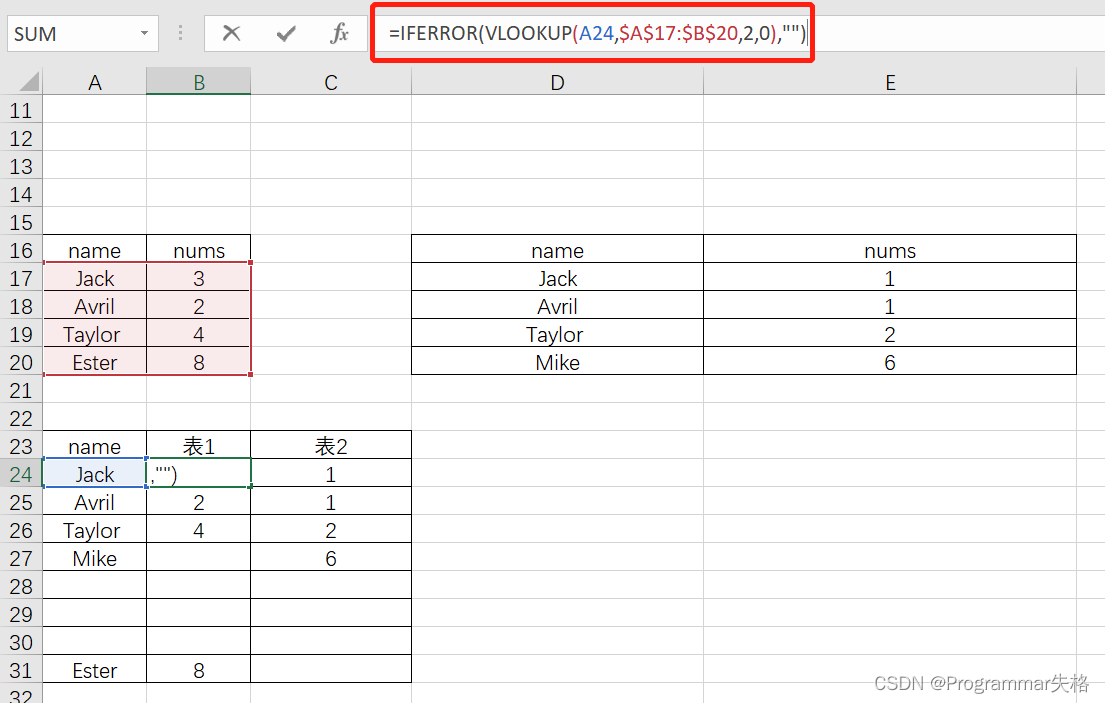Click cell D19 containing 'Taylor'

point(557,334)
